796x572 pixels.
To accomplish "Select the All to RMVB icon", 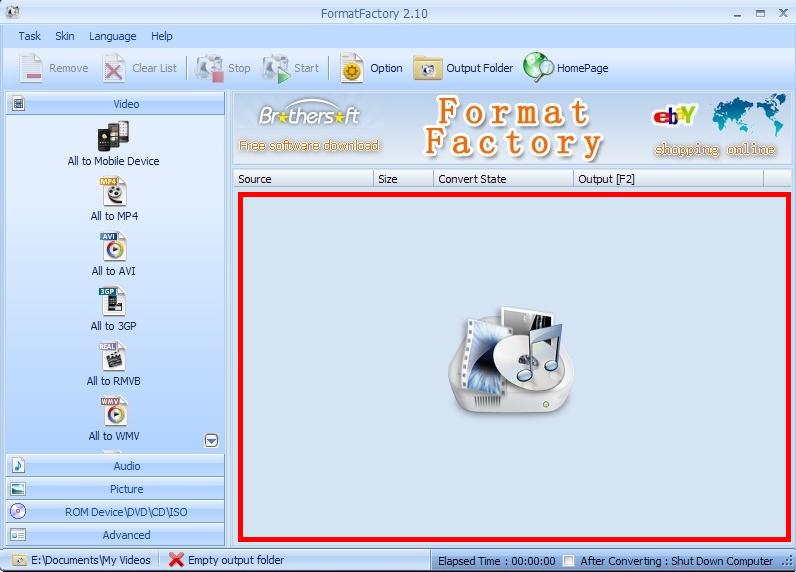I will tap(113, 356).
